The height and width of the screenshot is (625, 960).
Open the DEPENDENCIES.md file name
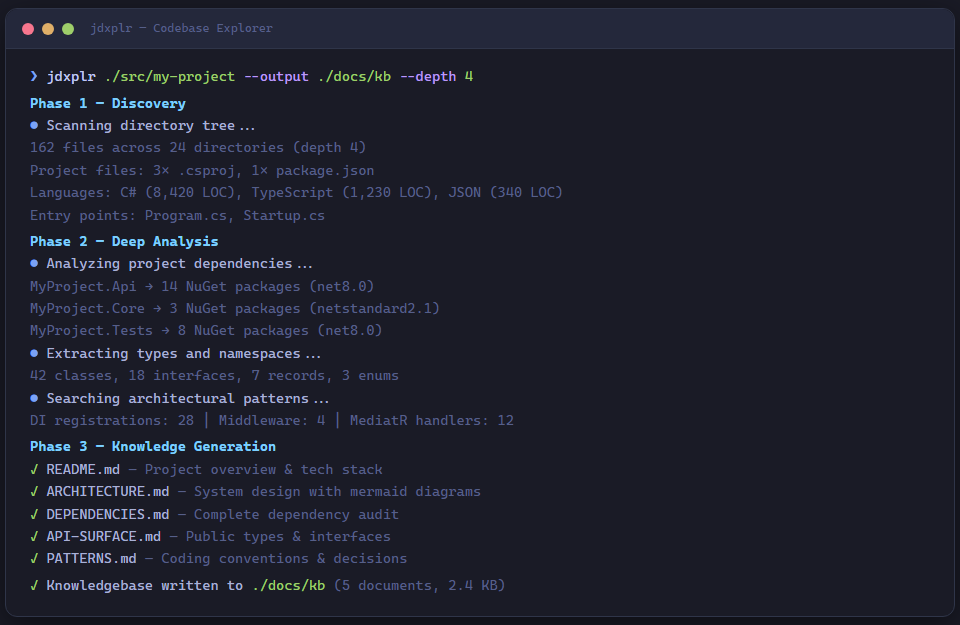(108, 515)
